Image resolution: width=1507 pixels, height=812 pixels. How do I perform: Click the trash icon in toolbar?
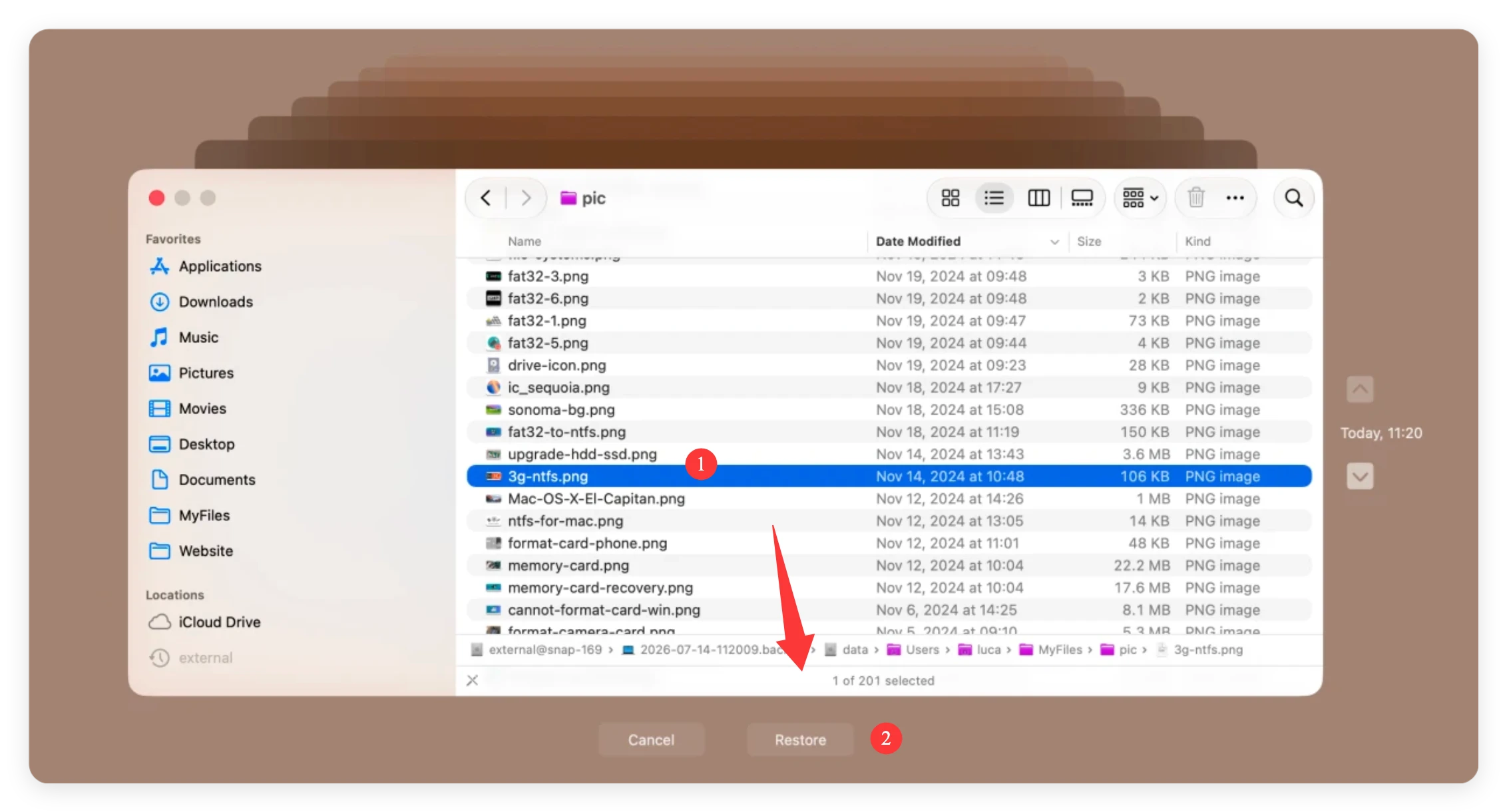pos(1196,198)
